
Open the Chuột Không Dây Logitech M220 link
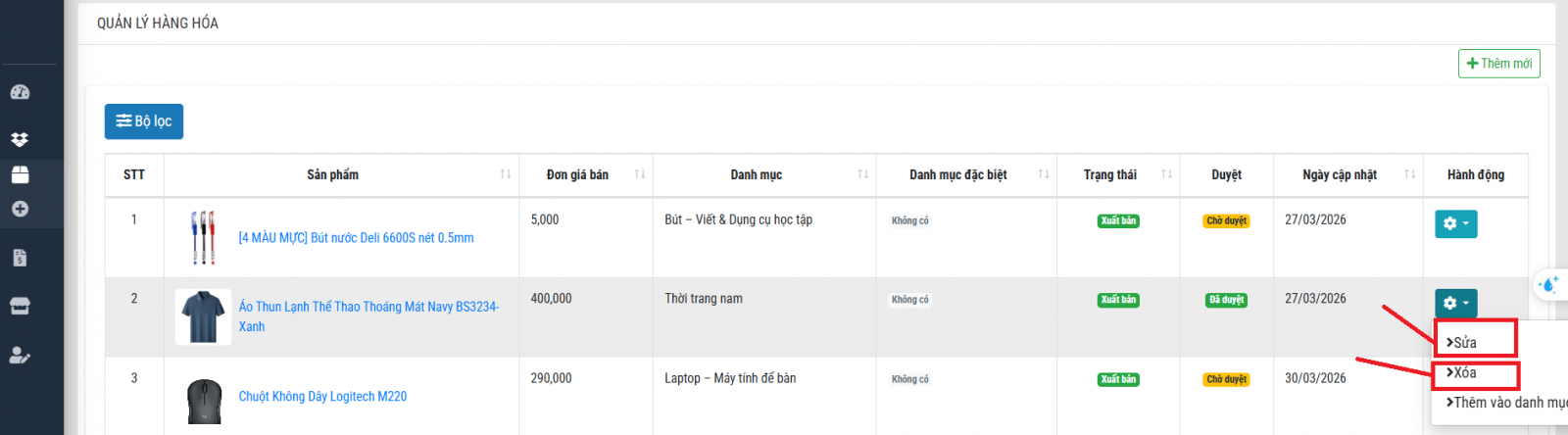click(322, 397)
